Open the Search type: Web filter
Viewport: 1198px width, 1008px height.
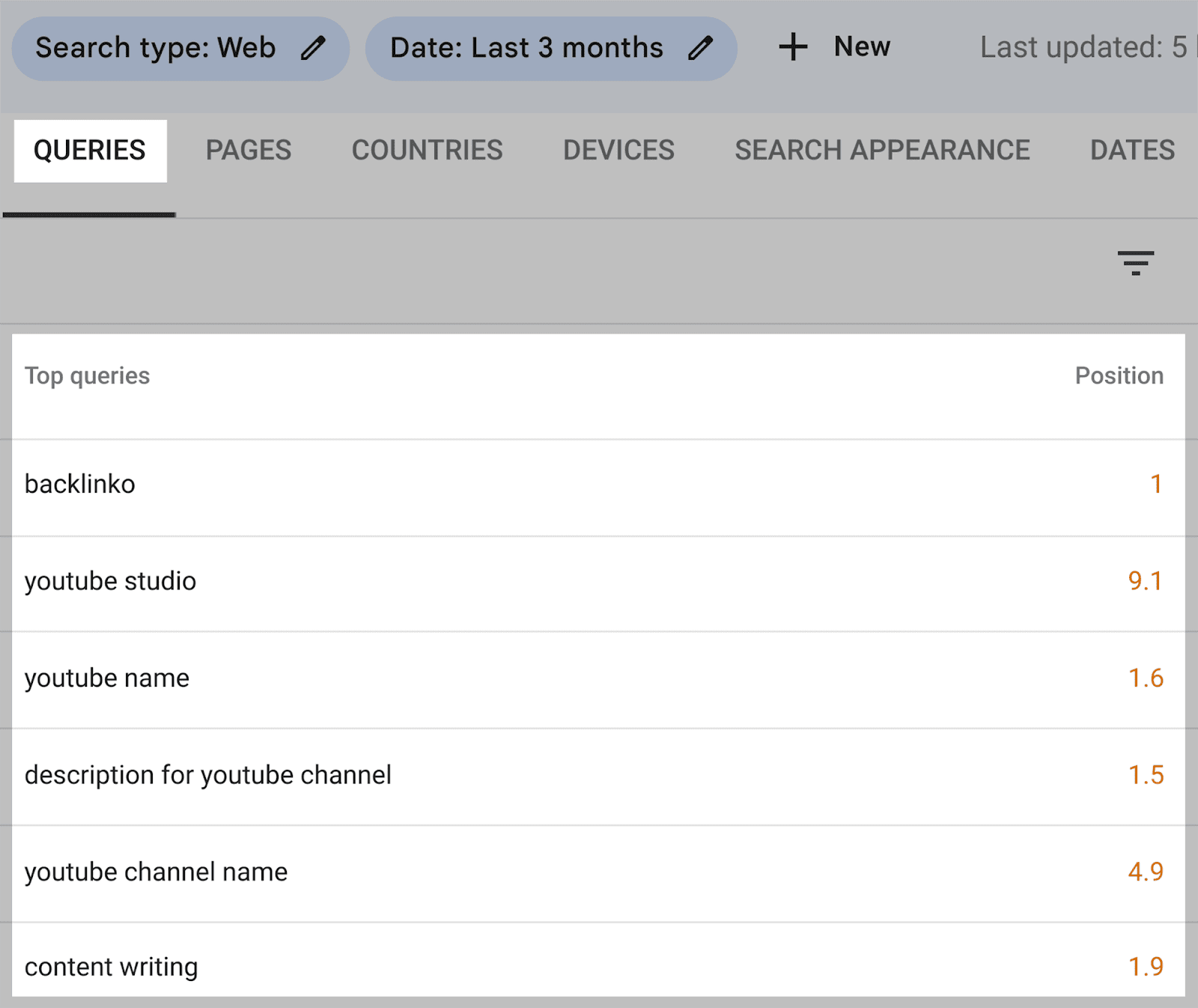(156, 48)
